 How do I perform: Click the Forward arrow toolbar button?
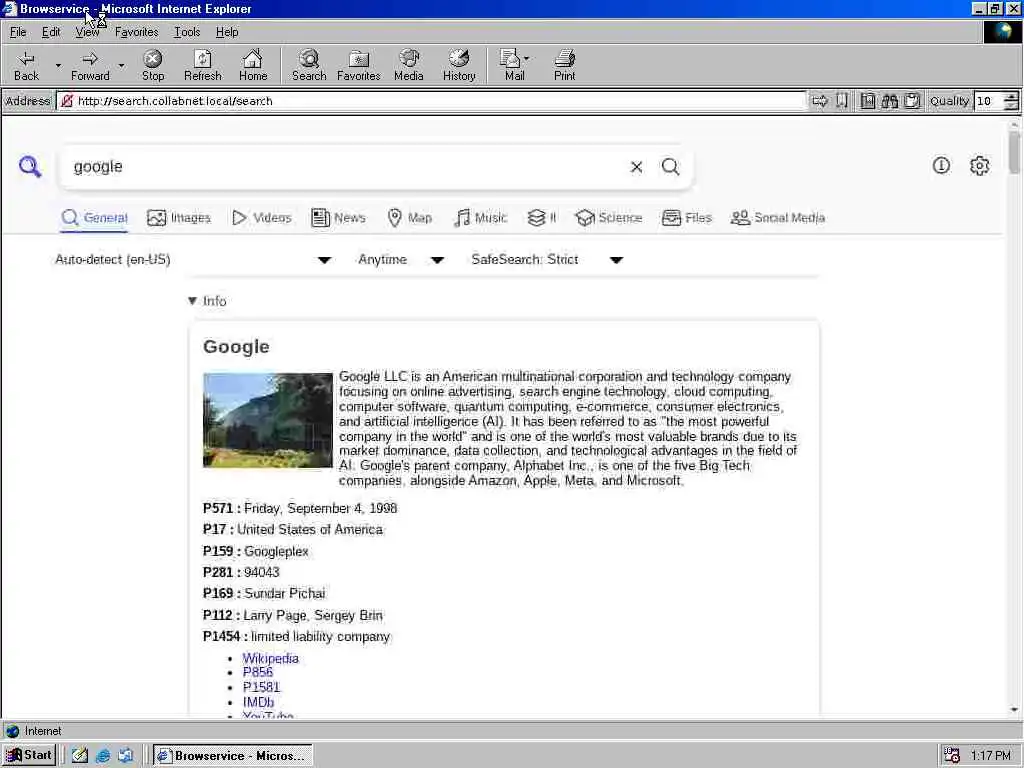(x=90, y=65)
